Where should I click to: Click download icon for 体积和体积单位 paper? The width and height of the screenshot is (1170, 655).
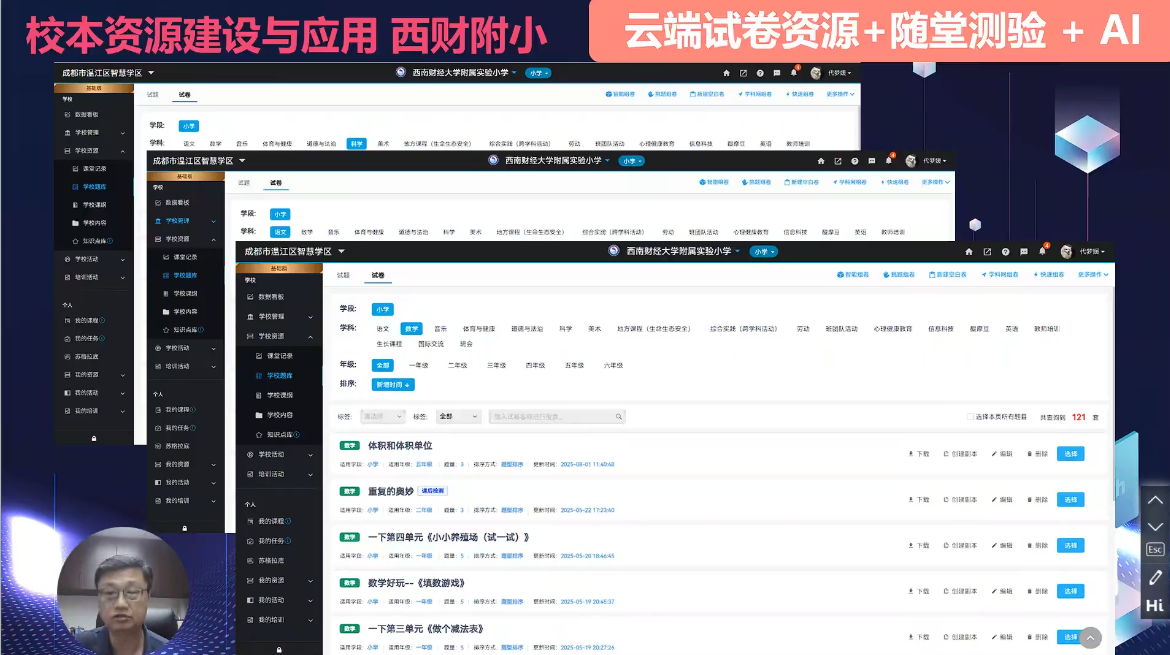tap(918, 454)
